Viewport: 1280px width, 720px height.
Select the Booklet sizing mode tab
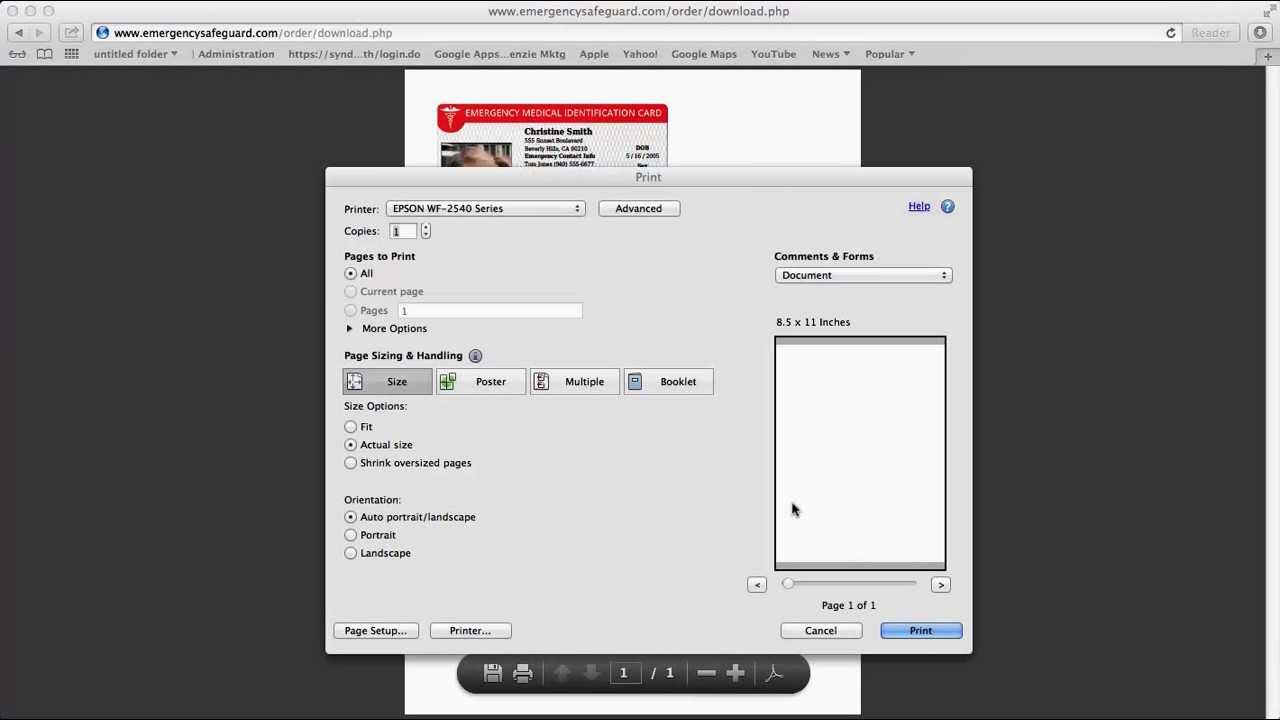pos(669,382)
